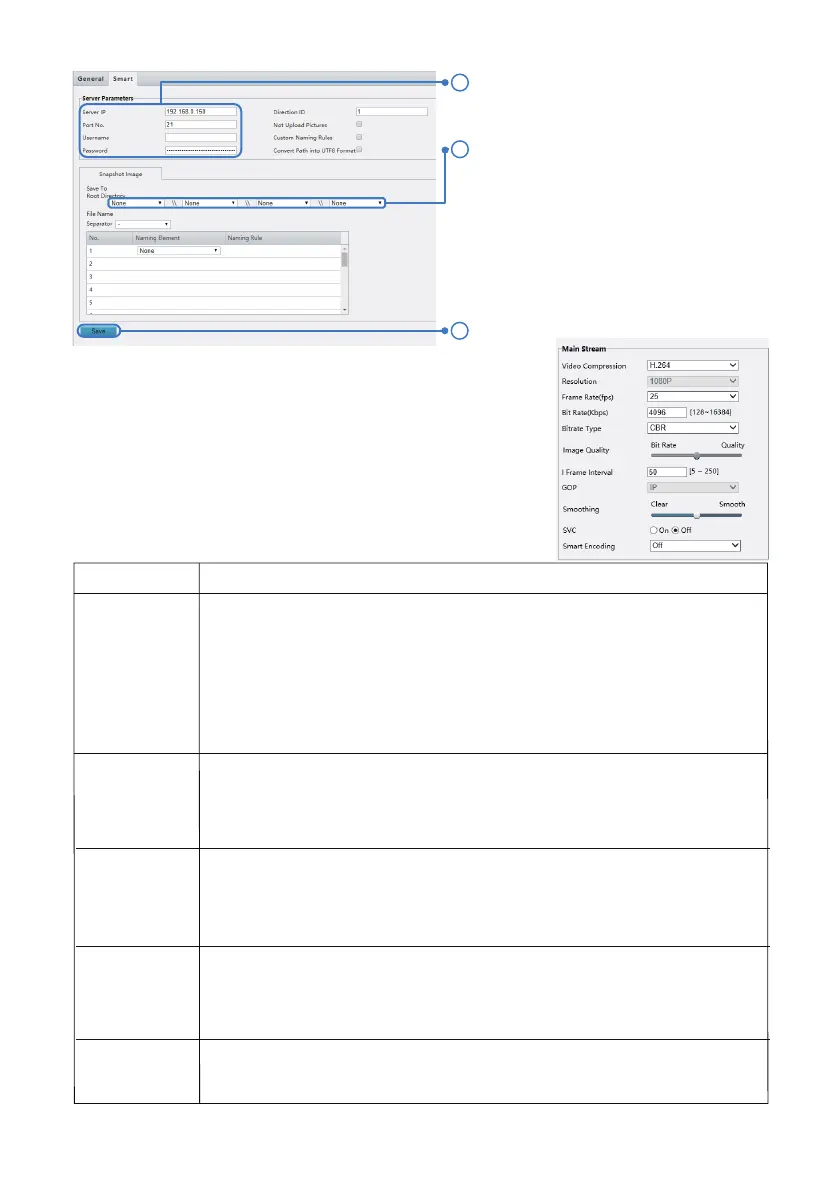839x1191 pixels.
Task: Open the first Root Directory dropdown
Action: click(x=137, y=203)
